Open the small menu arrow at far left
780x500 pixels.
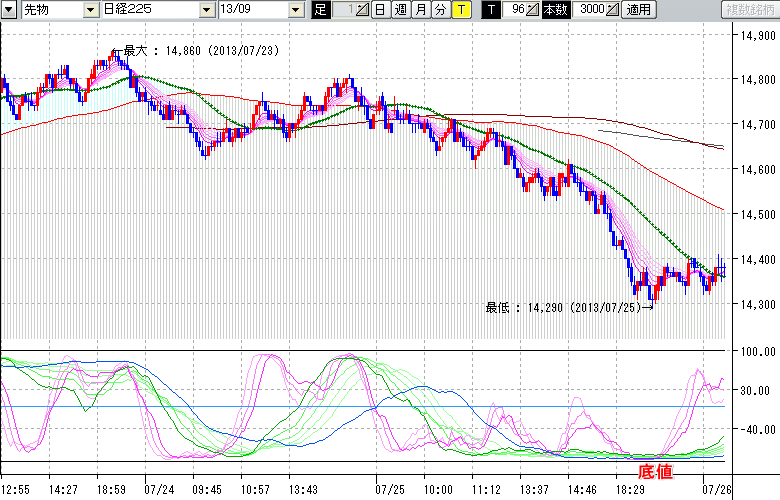click(10, 10)
